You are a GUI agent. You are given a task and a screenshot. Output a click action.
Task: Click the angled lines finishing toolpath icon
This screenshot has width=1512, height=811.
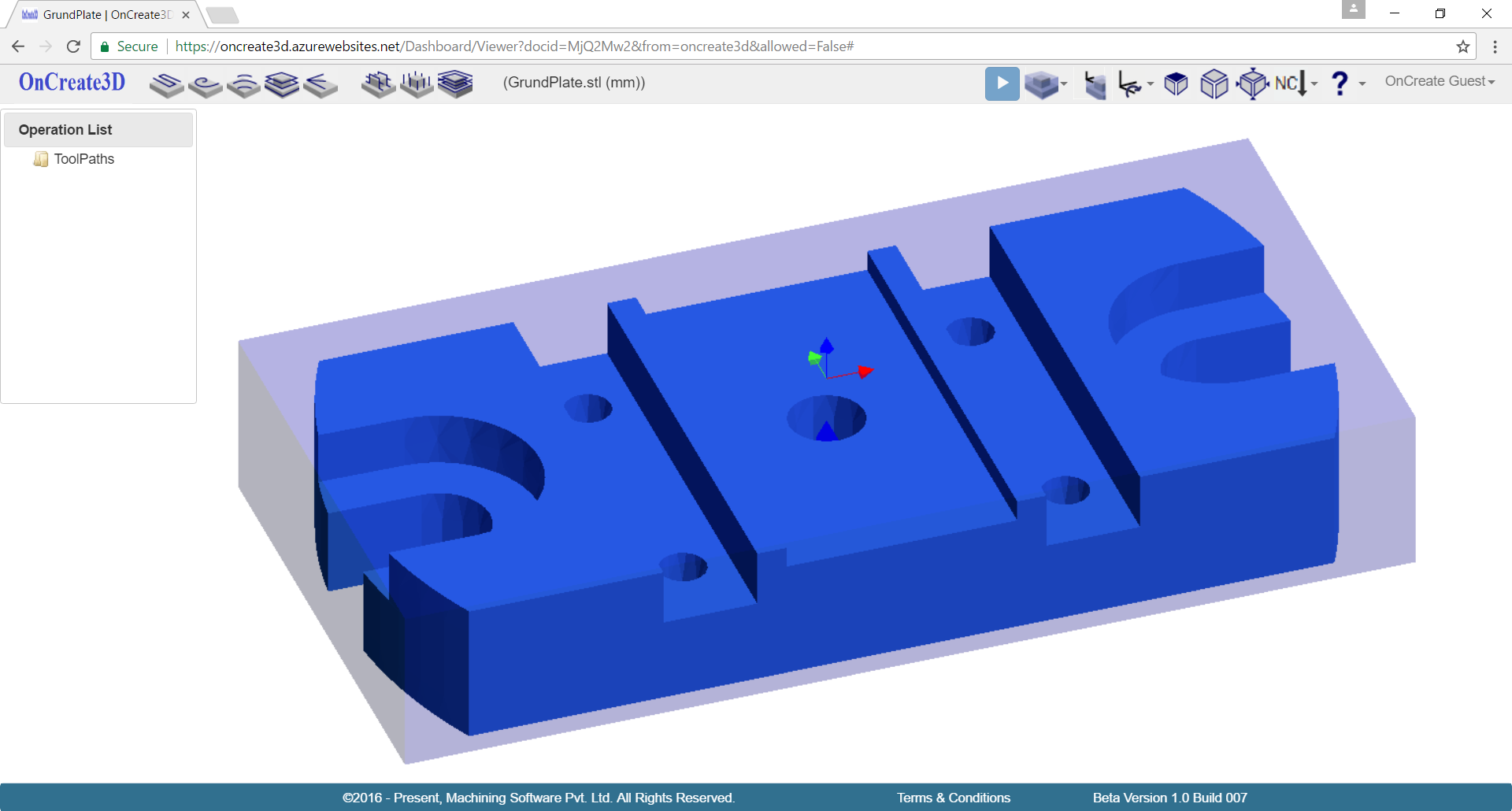tap(321, 83)
